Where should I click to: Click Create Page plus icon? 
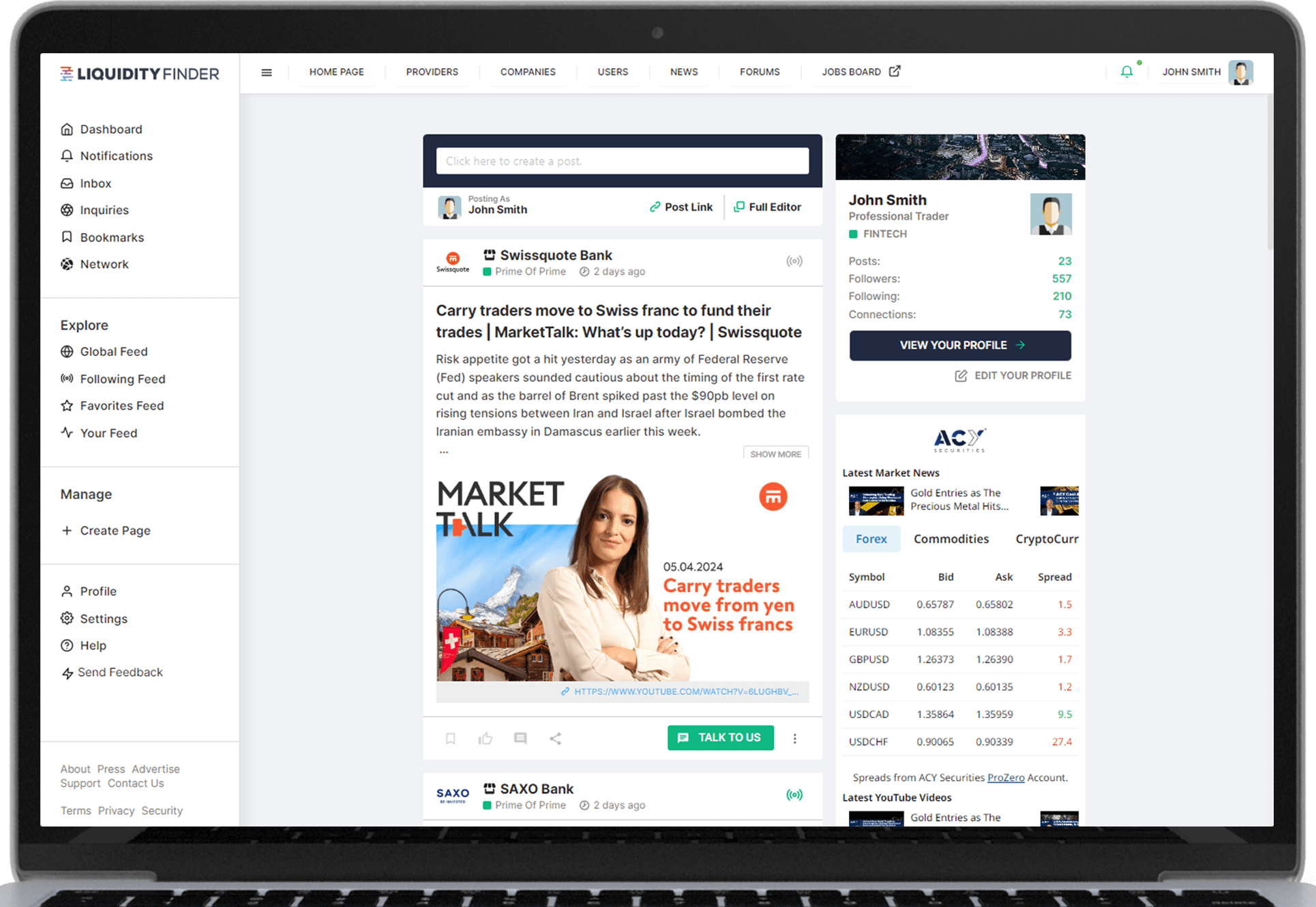[x=67, y=531]
